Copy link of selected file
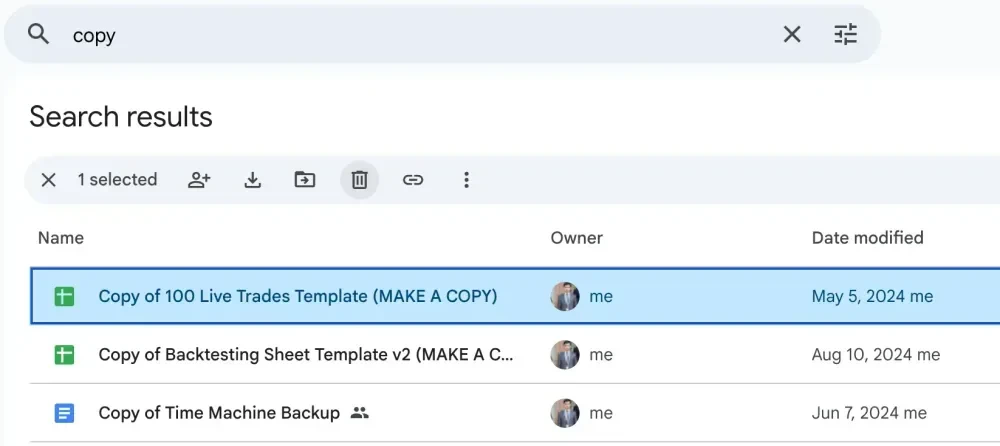The image size is (1000, 446). point(413,180)
